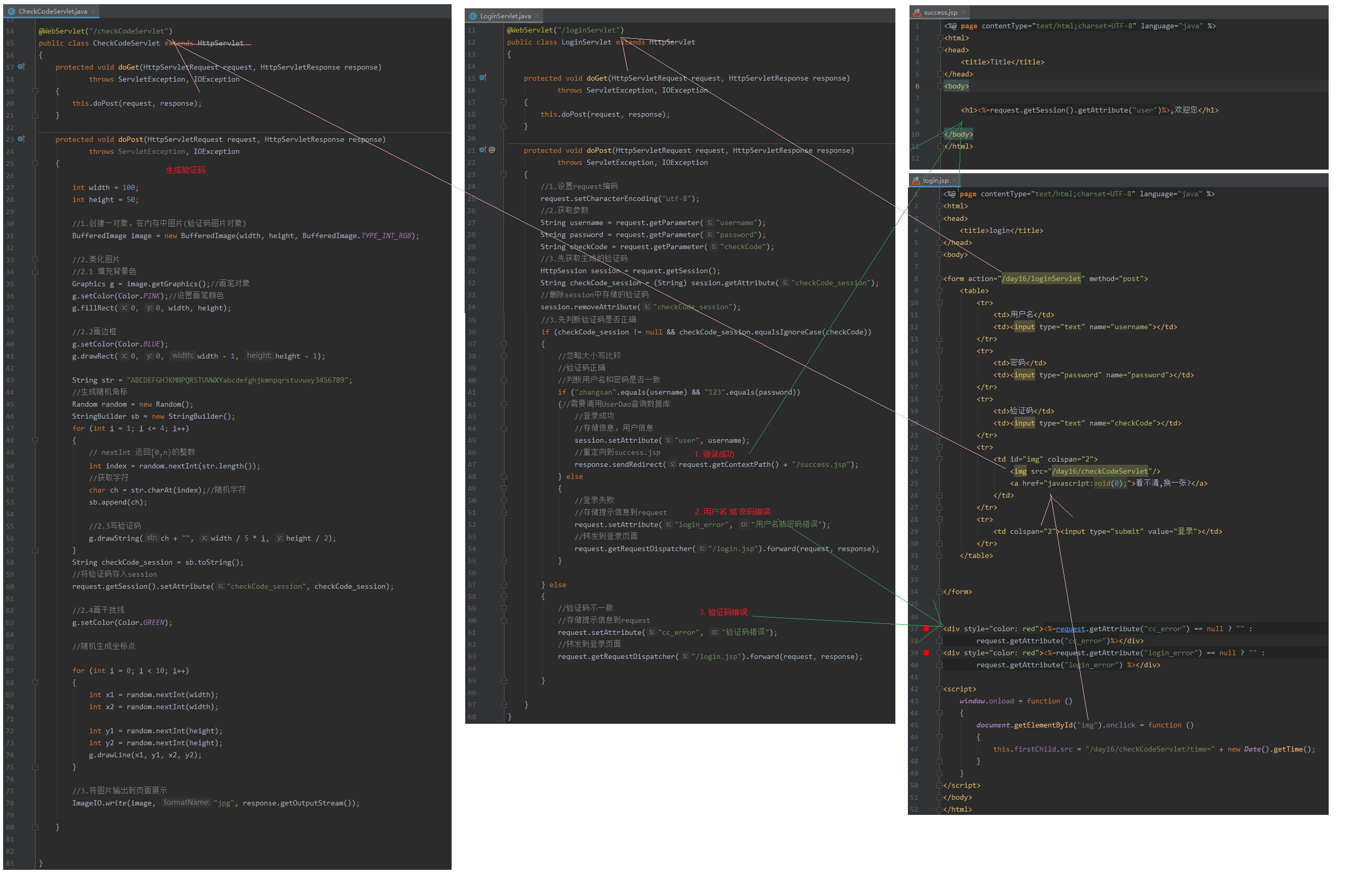Click the session.removeAttribute line
This screenshot has height=896, width=1348.
point(641,307)
